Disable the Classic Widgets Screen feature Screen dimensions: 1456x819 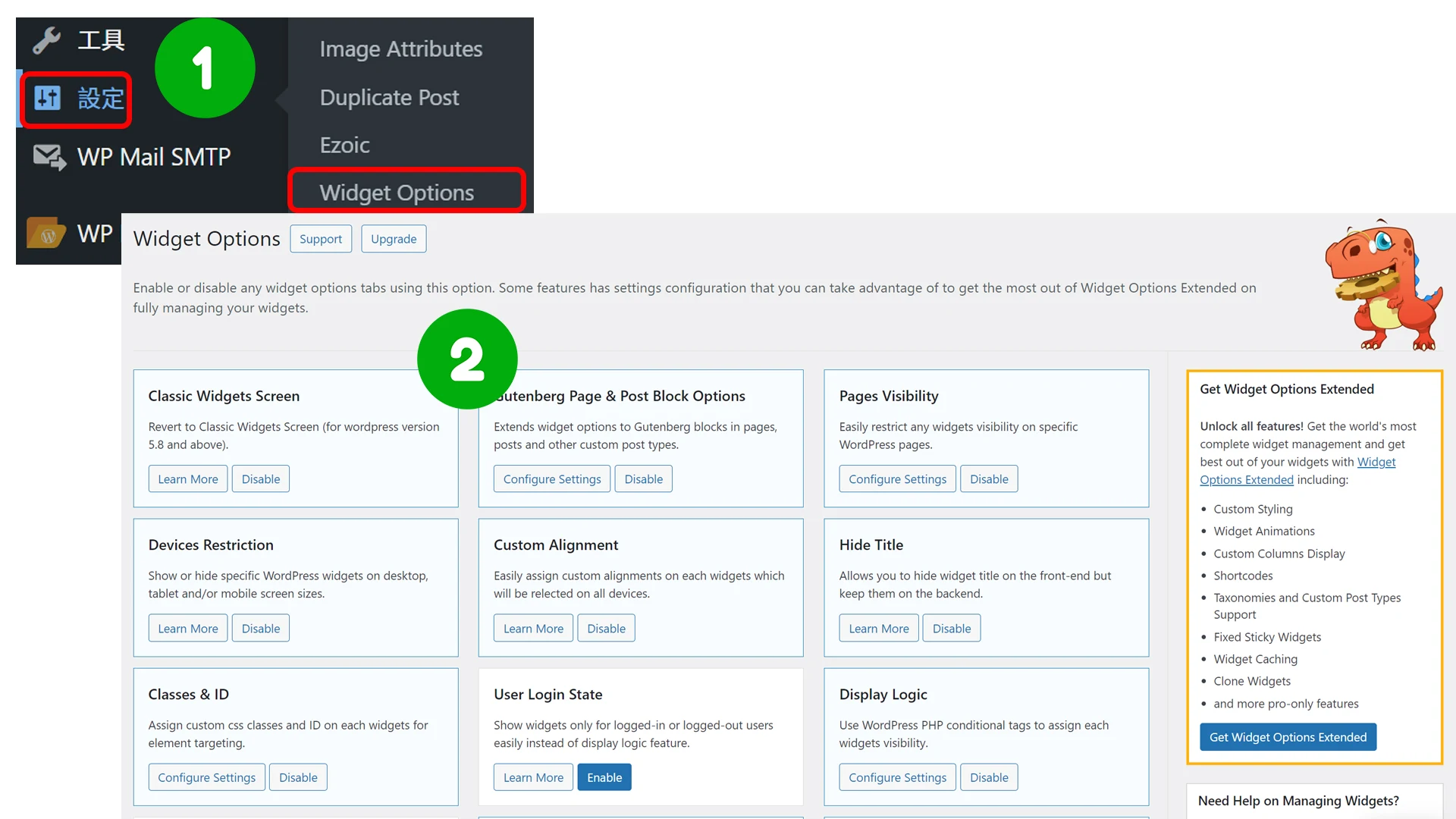tap(261, 479)
